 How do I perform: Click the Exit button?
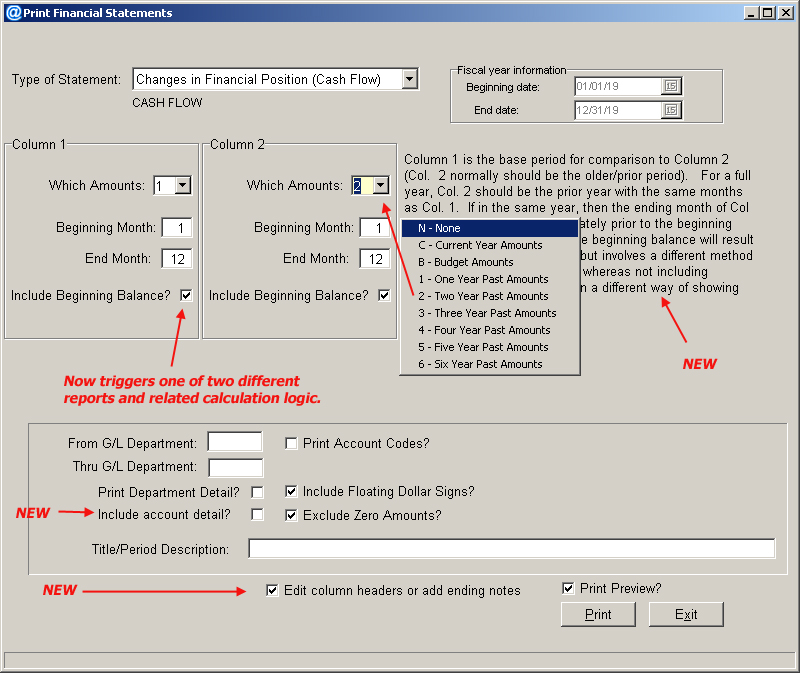coord(686,614)
